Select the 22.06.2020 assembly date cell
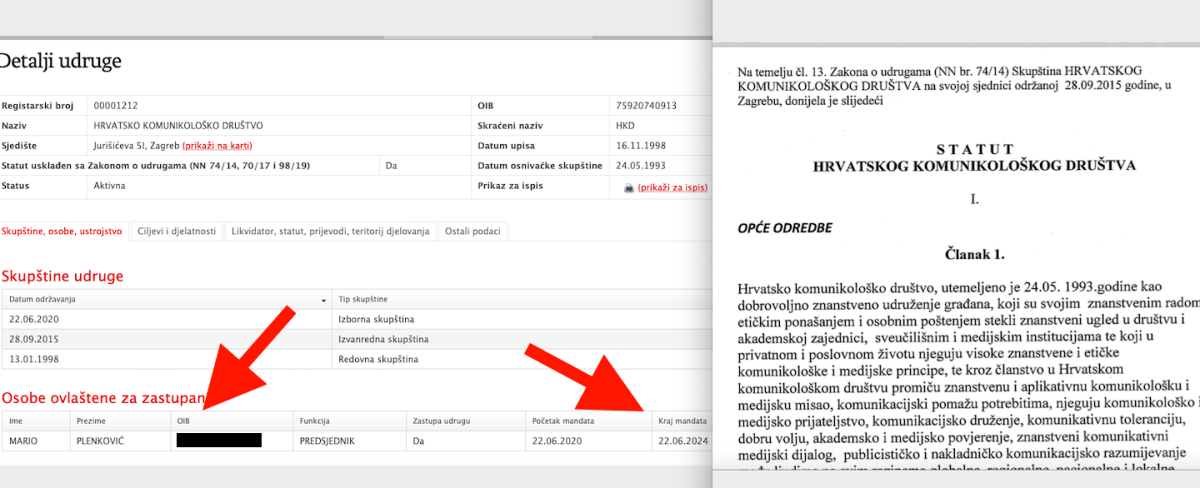Viewport: 1200px width, 488px height. point(167,319)
